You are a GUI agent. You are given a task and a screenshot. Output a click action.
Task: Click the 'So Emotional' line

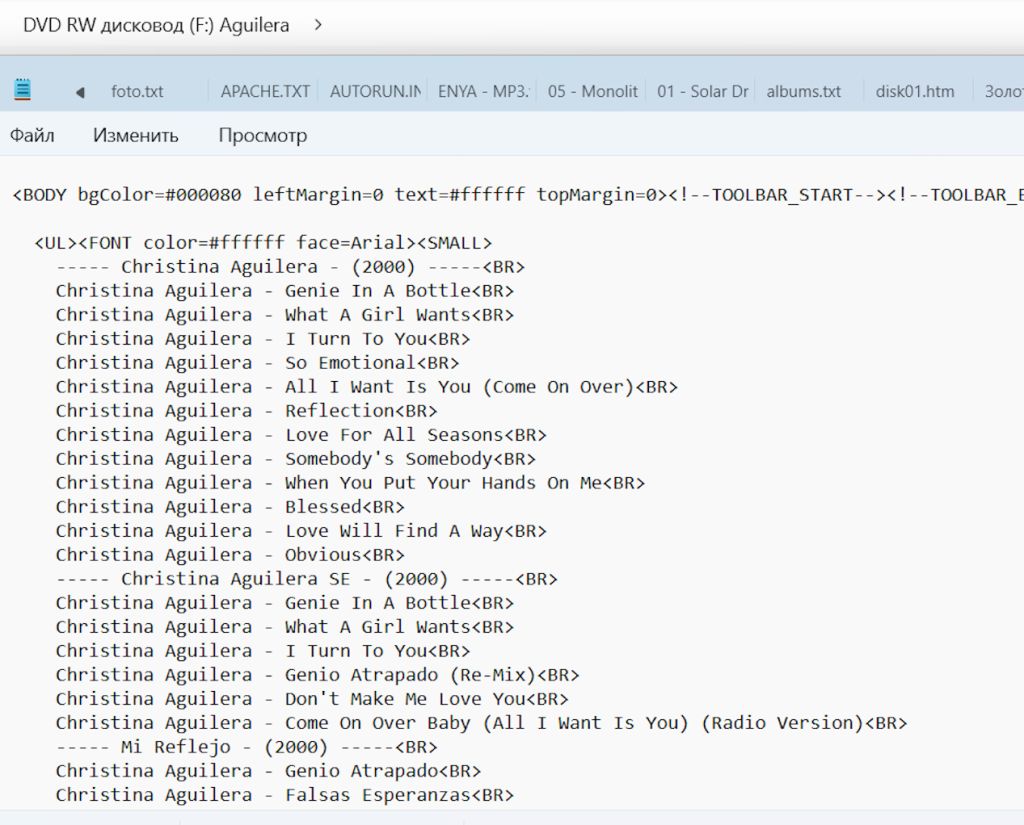[257, 363]
